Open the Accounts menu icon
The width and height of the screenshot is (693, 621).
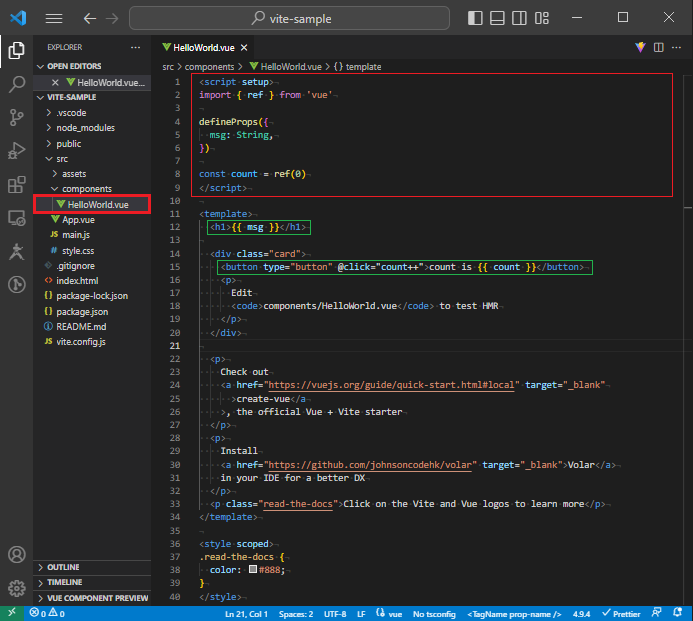(x=16, y=555)
